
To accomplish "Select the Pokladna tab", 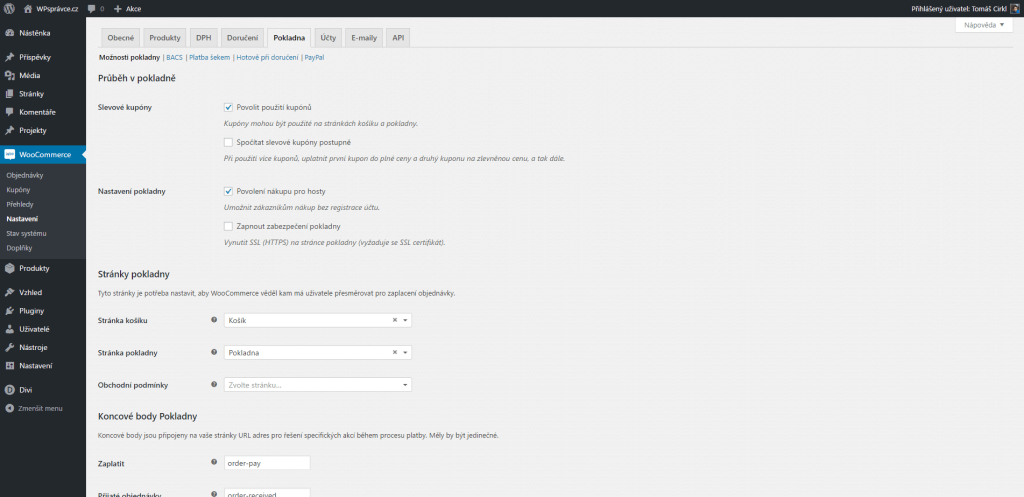I will tap(289, 38).
